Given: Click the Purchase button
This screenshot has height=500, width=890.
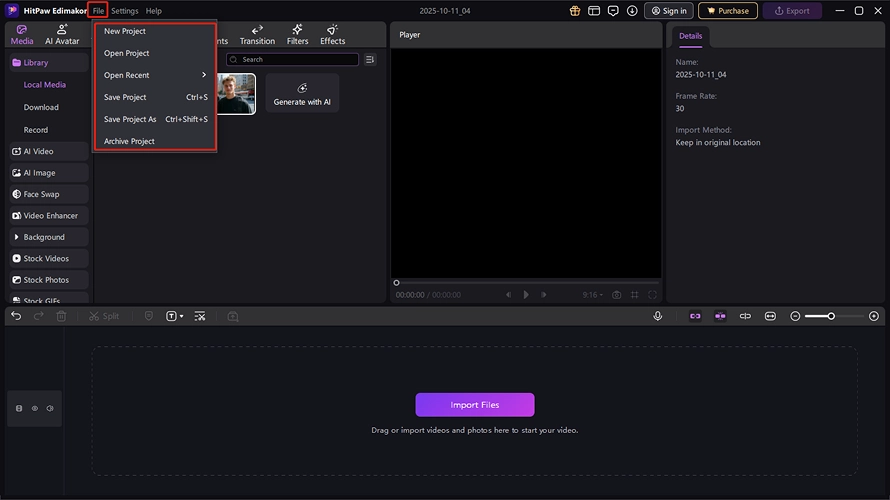Looking at the screenshot, I should tap(727, 11).
